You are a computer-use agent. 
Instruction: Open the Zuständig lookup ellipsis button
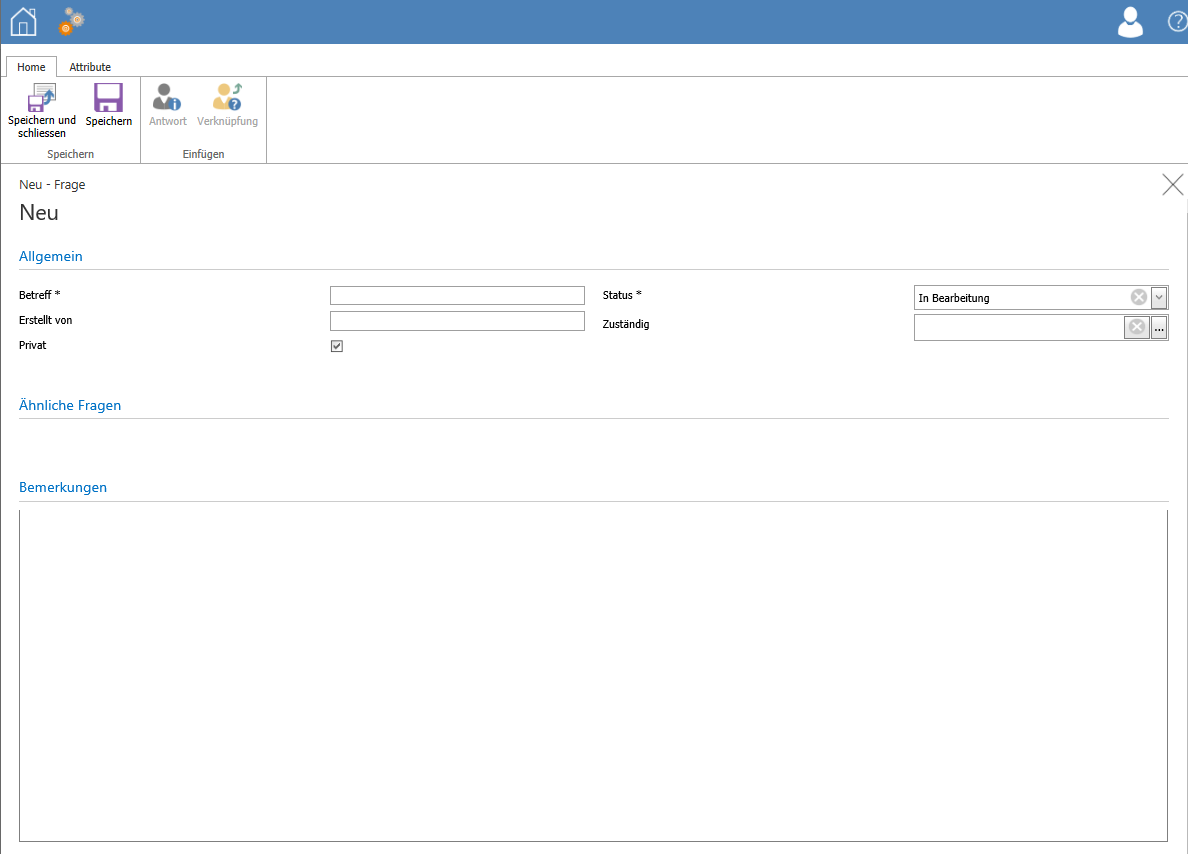[x=1159, y=327]
